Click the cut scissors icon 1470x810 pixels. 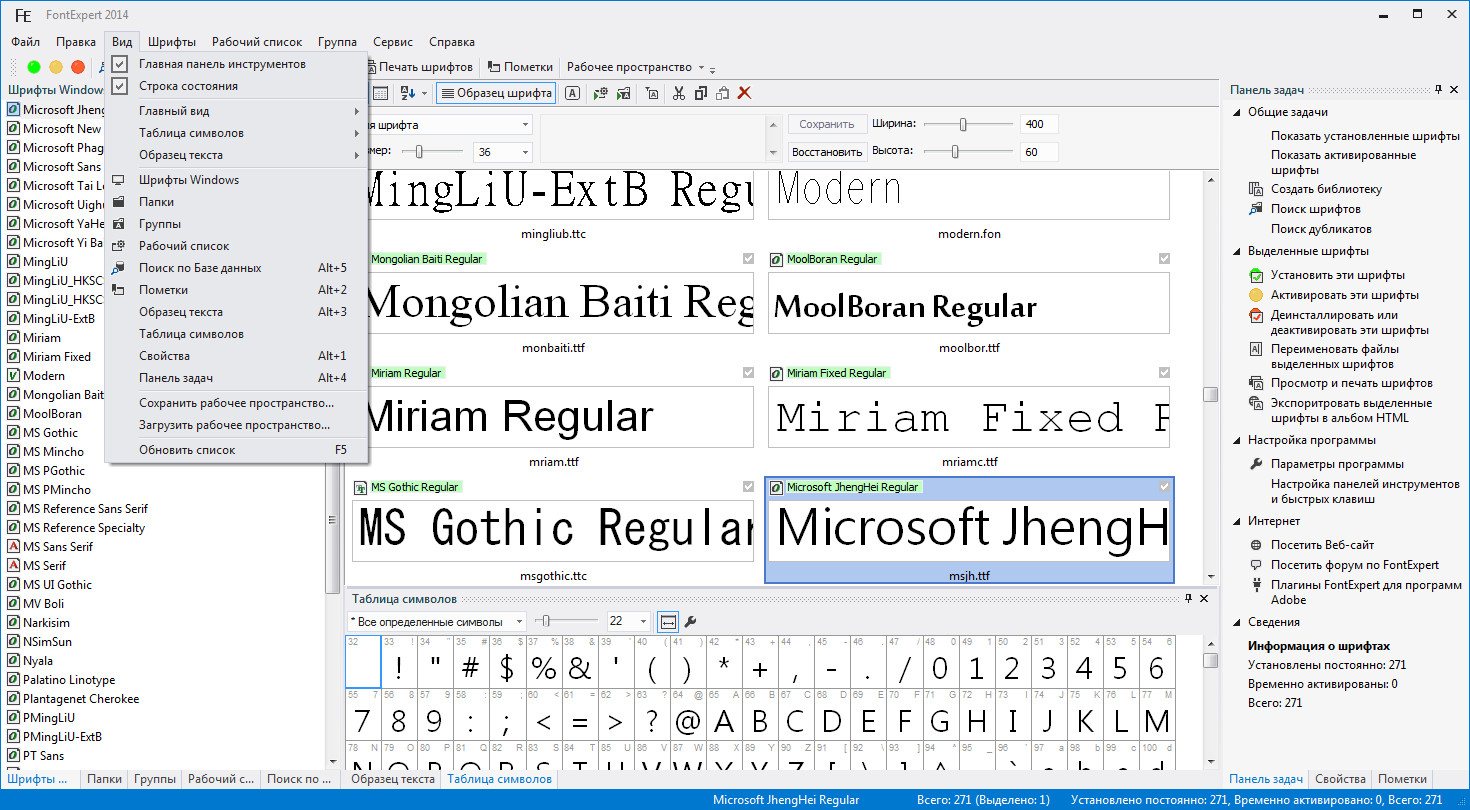tap(679, 93)
